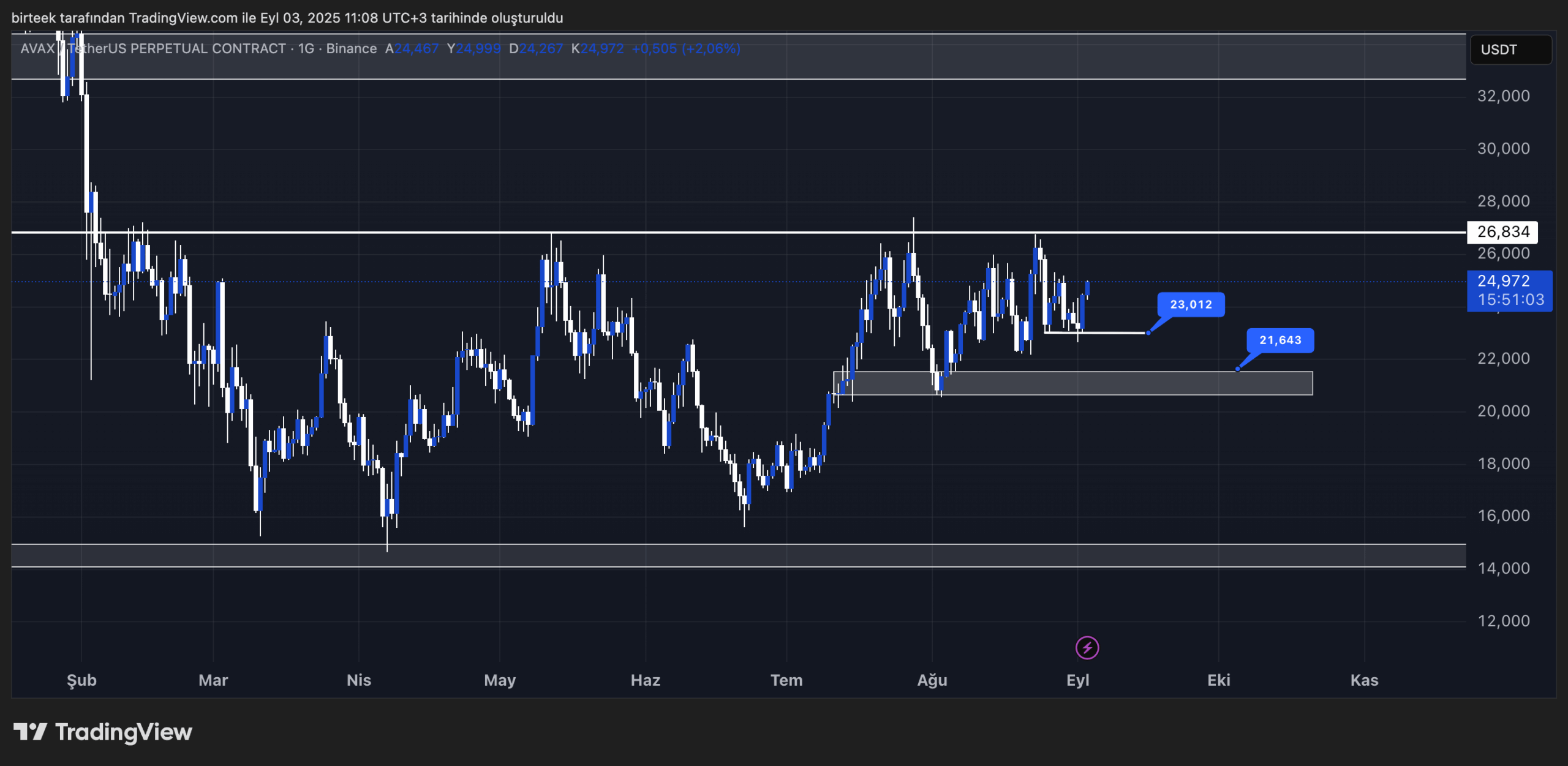Click the Binance exchange label in legend
1568x766 pixels.
351,48
